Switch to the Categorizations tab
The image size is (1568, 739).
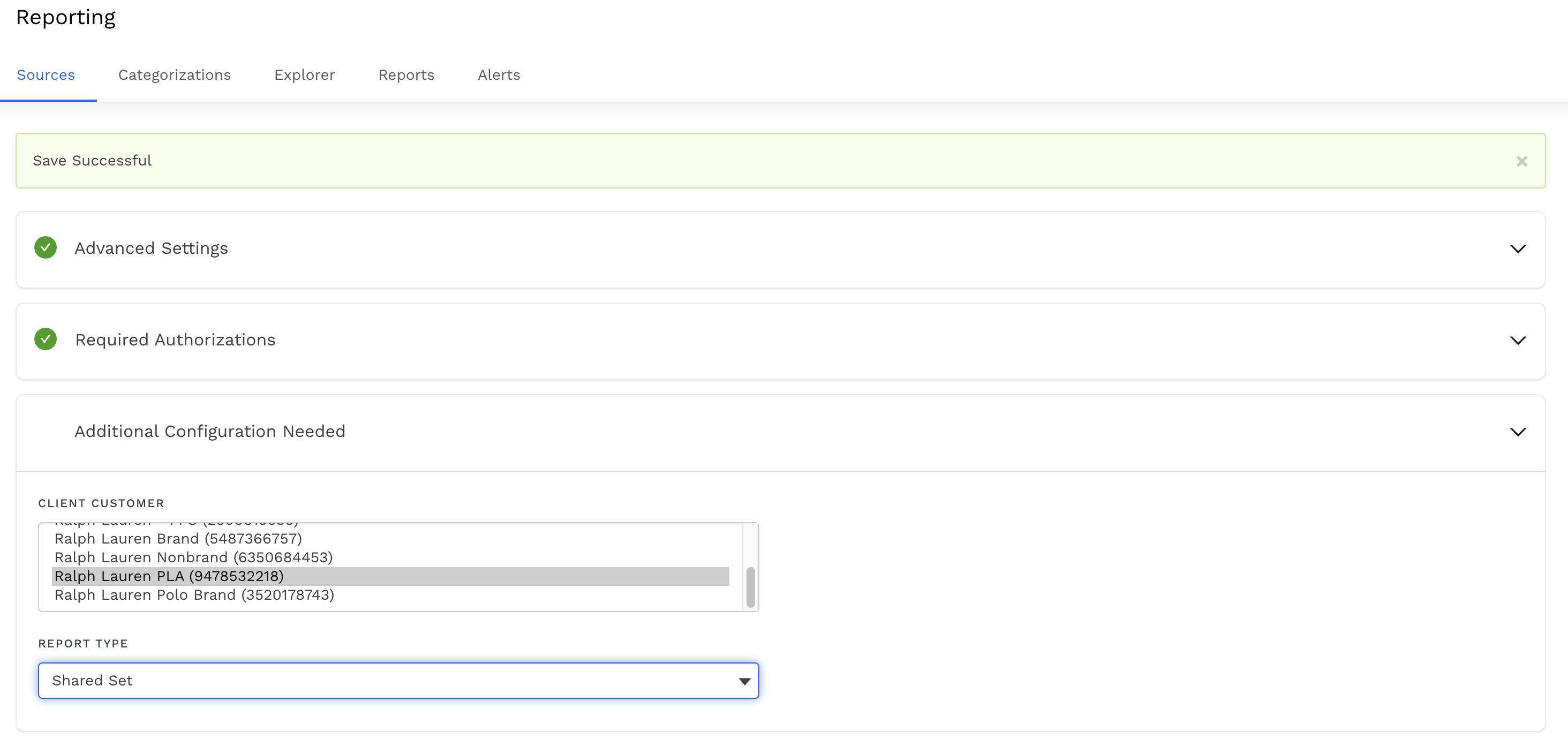pyautogui.click(x=174, y=75)
